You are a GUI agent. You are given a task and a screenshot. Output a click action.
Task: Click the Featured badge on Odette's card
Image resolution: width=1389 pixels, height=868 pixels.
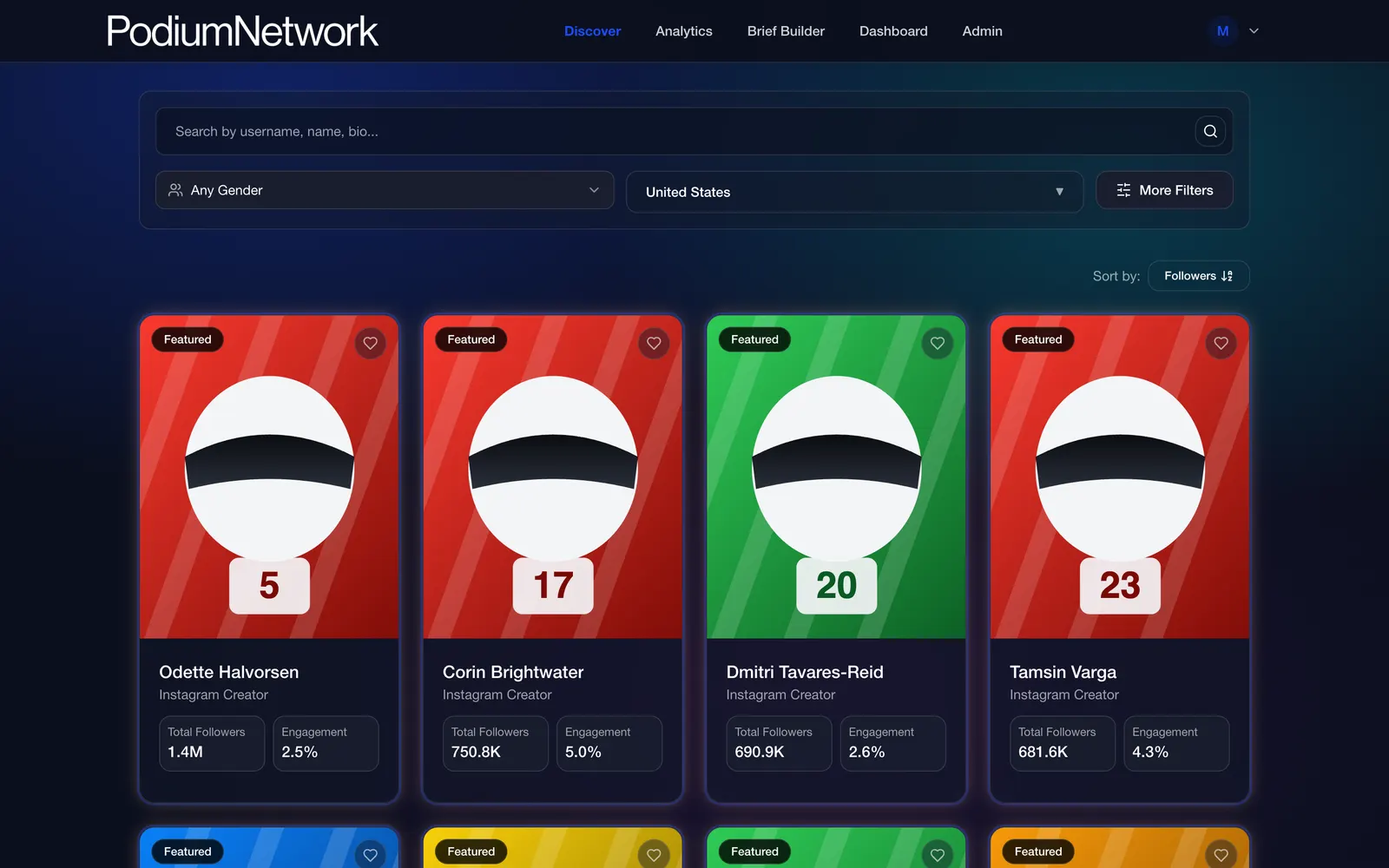188,339
